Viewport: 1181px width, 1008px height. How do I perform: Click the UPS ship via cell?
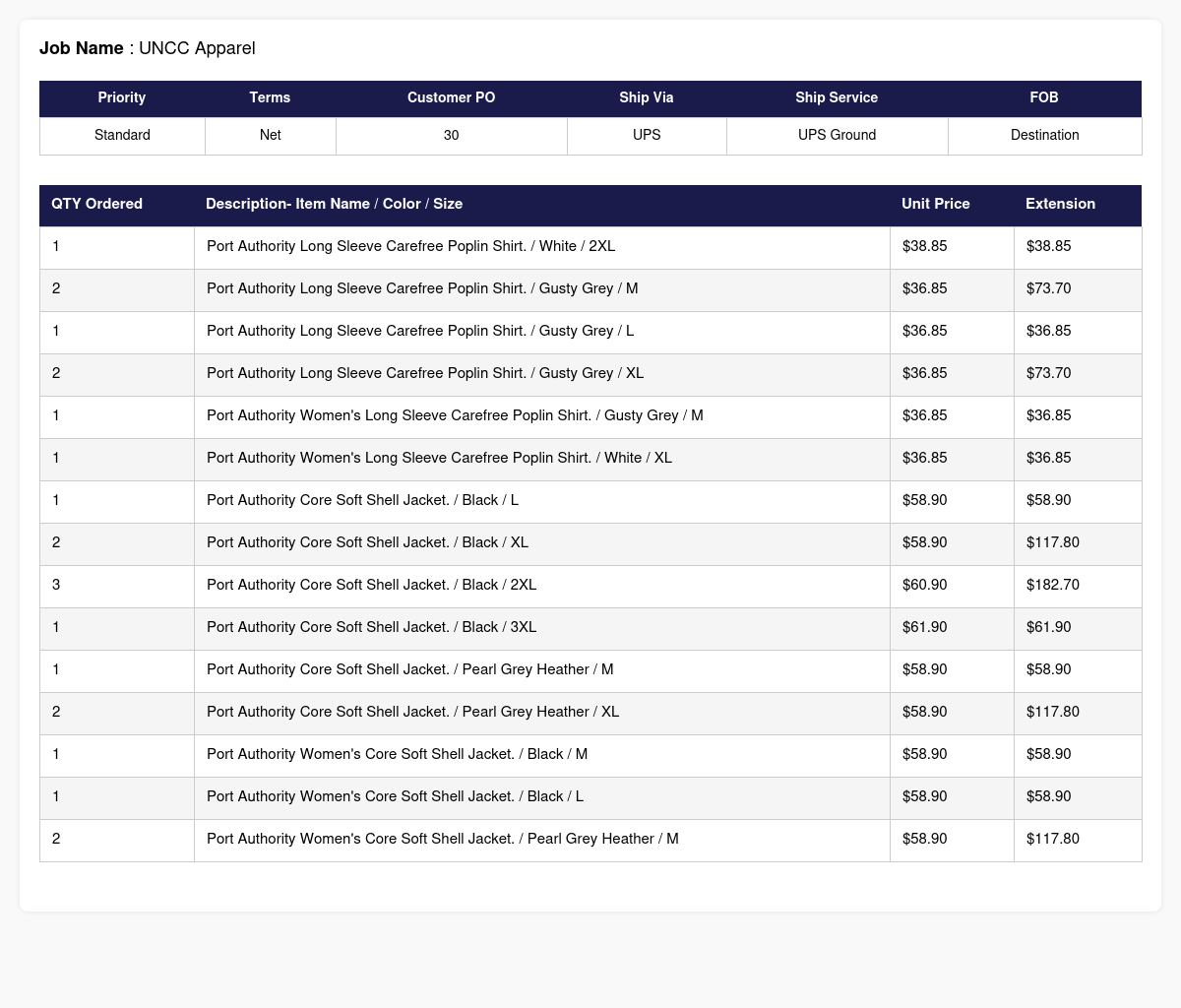pyautogui.click(x=647, y=136)
